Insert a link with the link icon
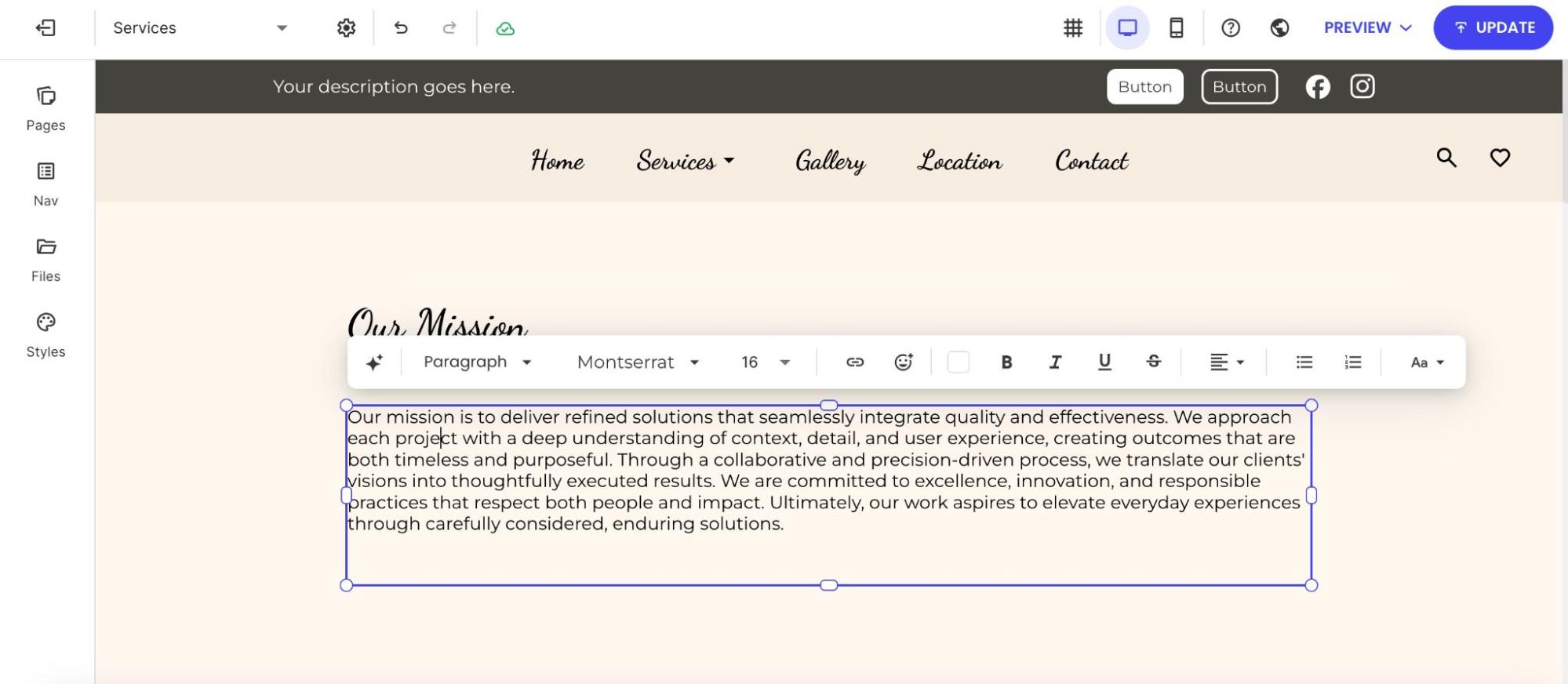 tap(855, 362)
